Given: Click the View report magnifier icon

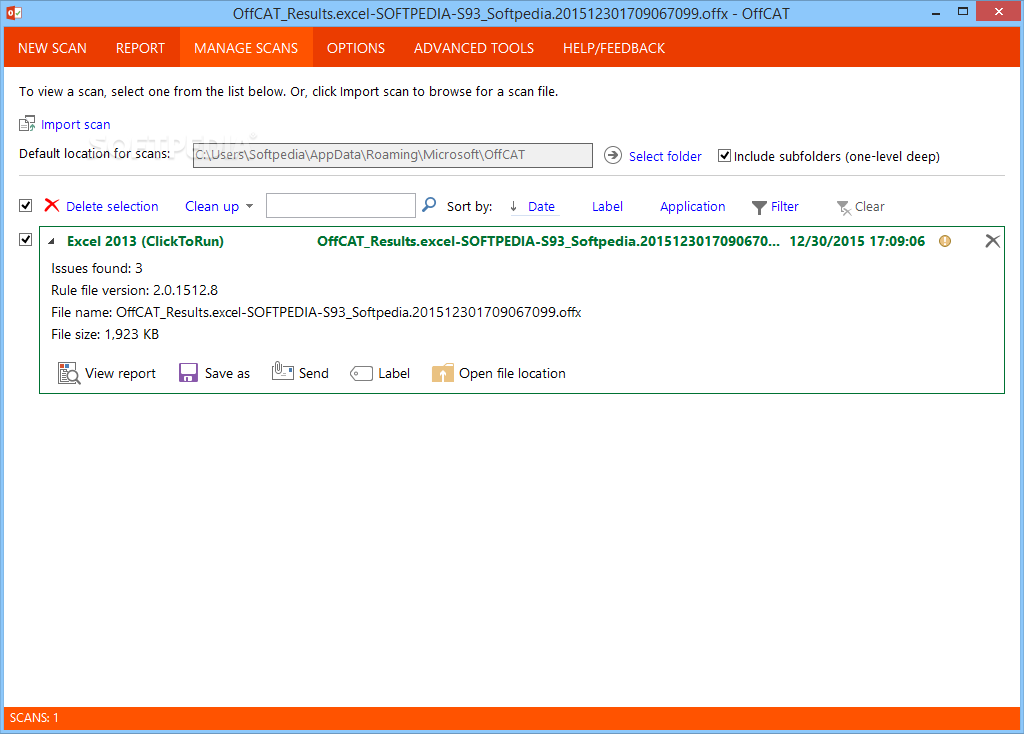Looking at the screenshot, I should [x=69, y=373].
